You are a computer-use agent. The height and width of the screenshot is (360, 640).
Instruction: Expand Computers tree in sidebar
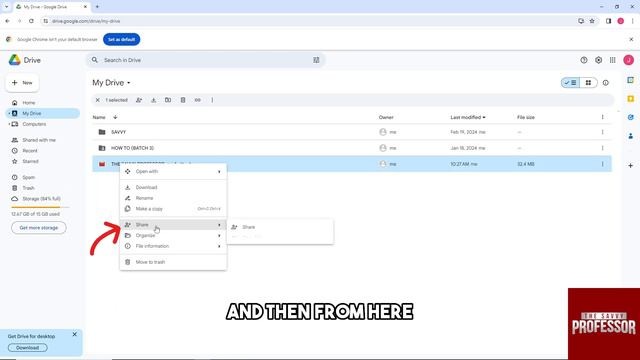(x=9, y=124)
